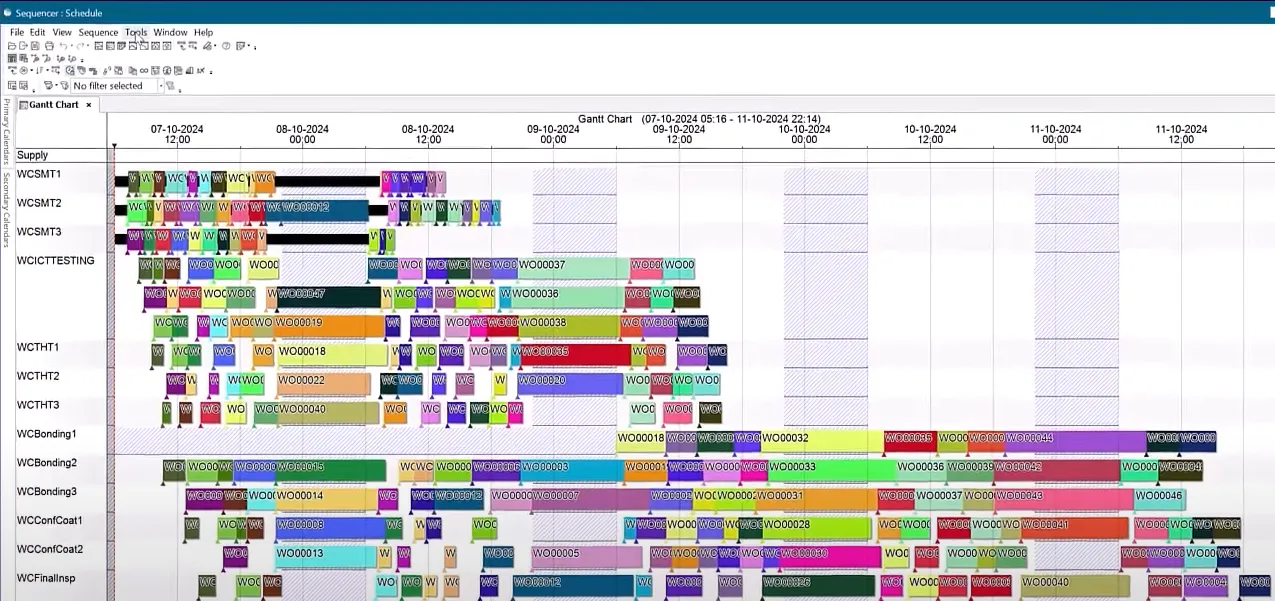The height and width of the screenshot is (601, 1275).
Task: Click the bar chart toolbar icon
Action: (x=190, y=70)
